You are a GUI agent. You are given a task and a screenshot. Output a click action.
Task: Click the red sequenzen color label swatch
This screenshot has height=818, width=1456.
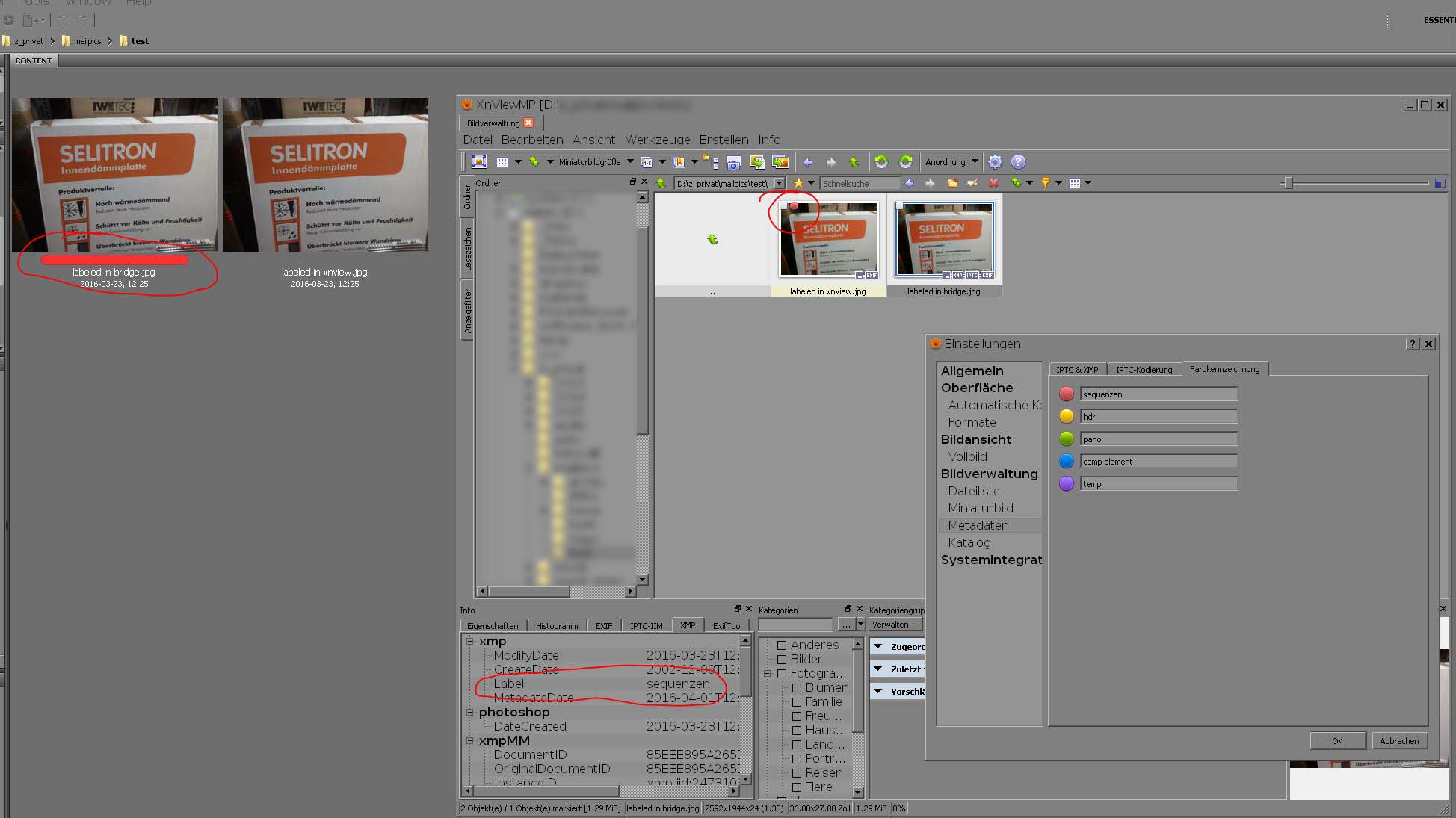click(1067, 394)
